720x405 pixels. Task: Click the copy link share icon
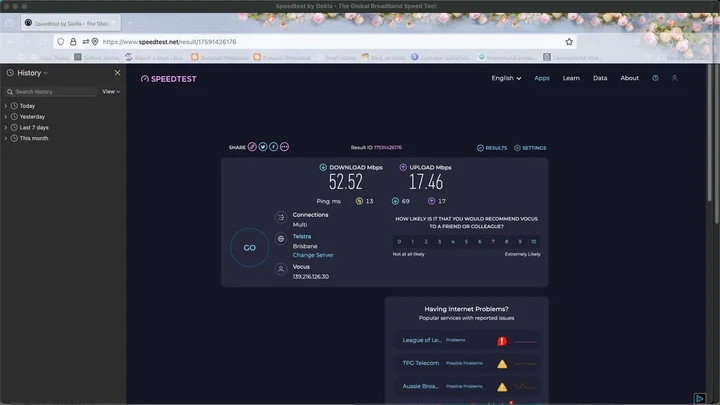252,147
